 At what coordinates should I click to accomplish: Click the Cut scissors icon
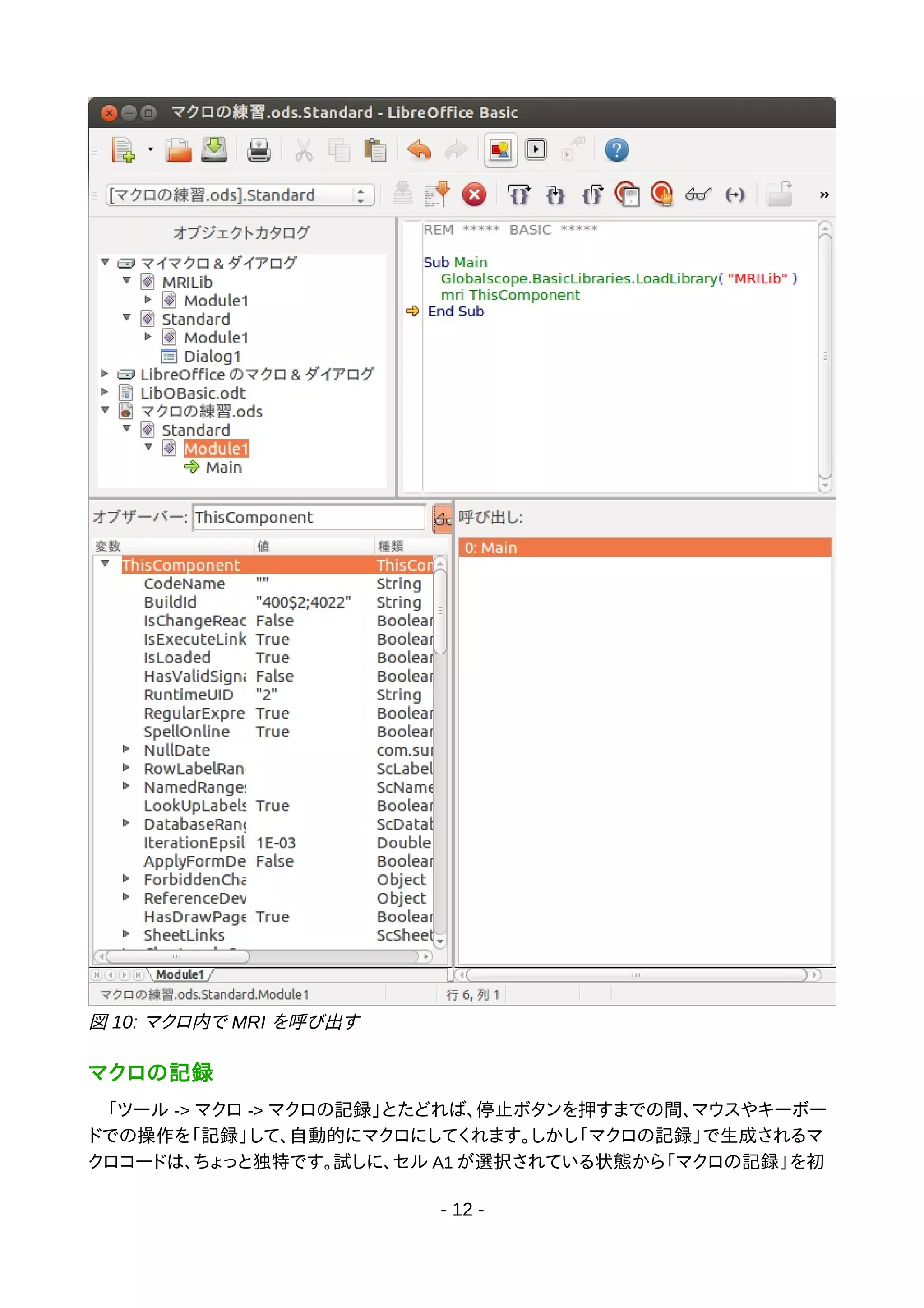point(304,150)
